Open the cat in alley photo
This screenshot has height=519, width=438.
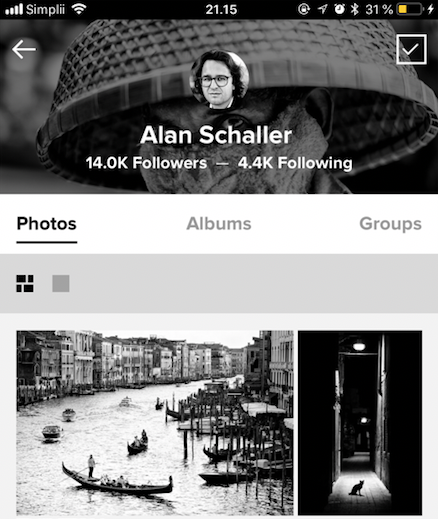[x=360, y=423]
